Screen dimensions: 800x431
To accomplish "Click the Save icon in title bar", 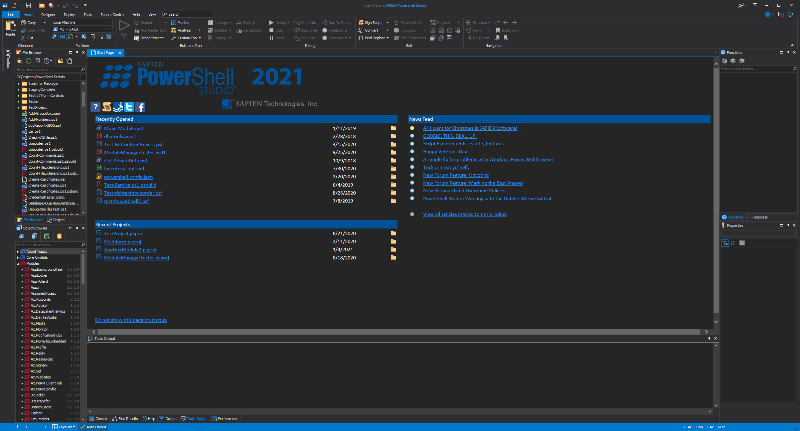I will click(x=28, y=6).
